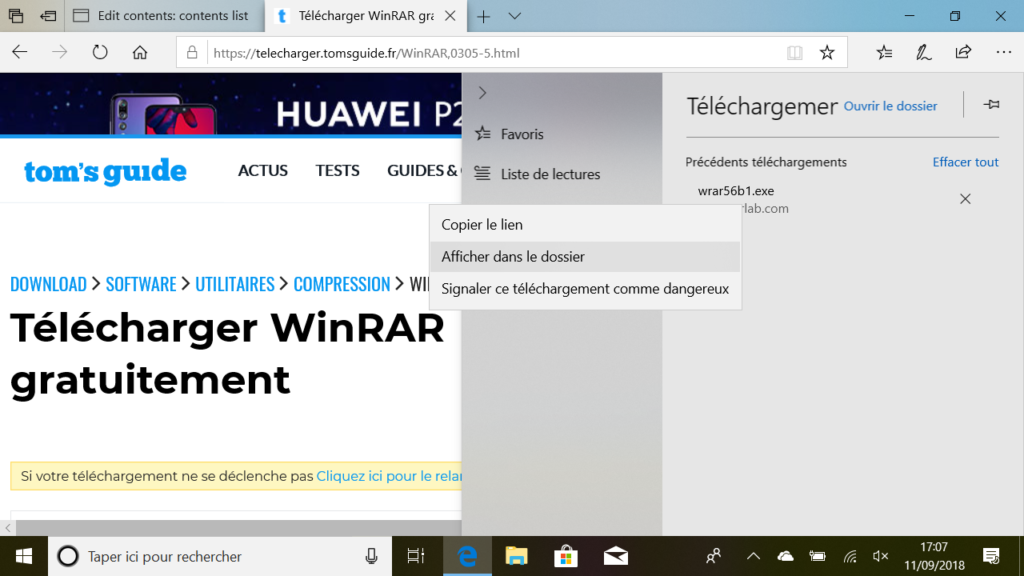Toggle reading view icon
The width and height of the screenshot is (1024, 576).
(x=794, y=53)
